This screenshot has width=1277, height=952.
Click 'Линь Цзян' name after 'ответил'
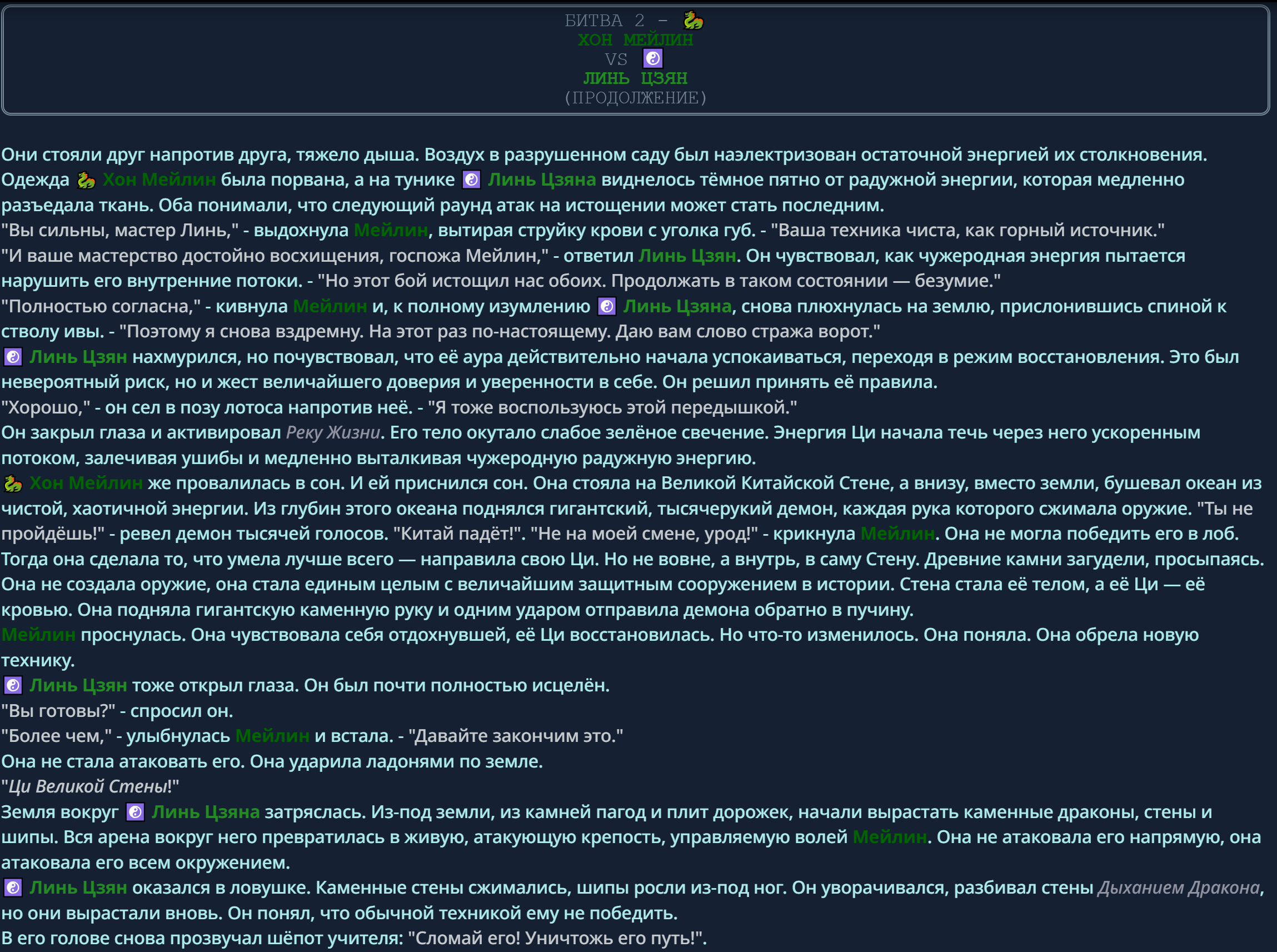point(687,256)
